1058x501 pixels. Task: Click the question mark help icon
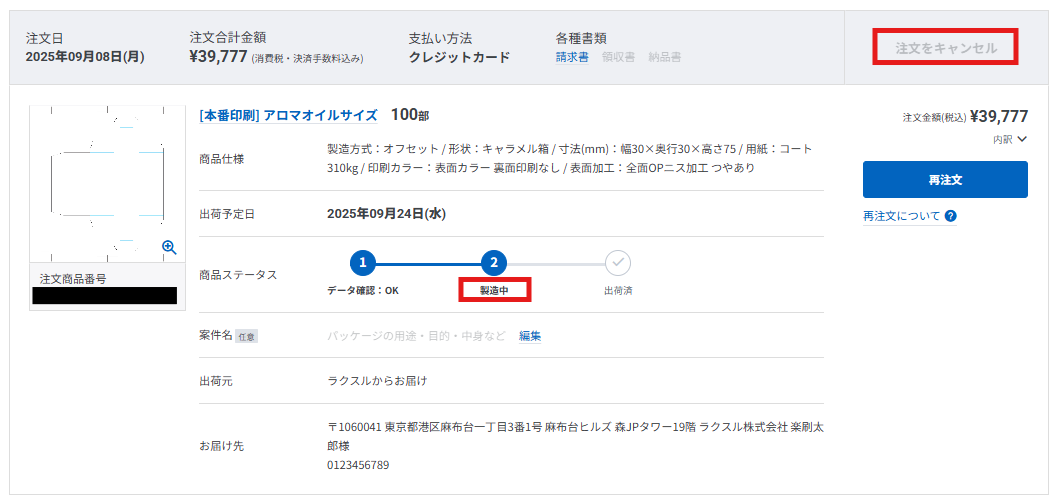[x=951, y=216]
